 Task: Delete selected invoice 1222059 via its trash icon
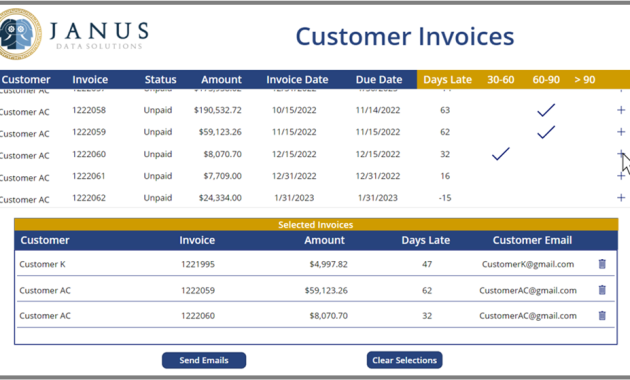(602, 290)
